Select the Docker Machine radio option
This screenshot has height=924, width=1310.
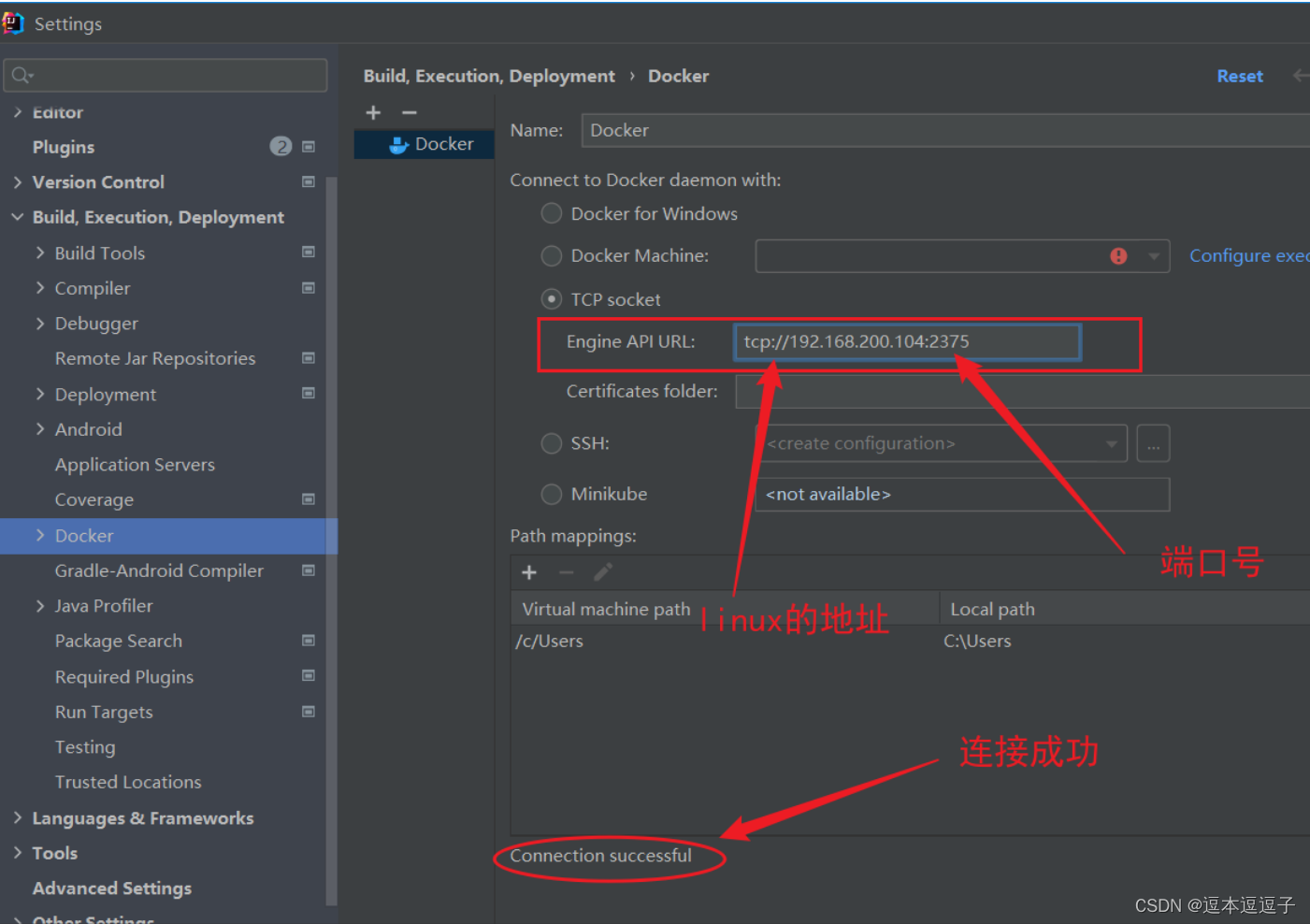pos(552,255)
